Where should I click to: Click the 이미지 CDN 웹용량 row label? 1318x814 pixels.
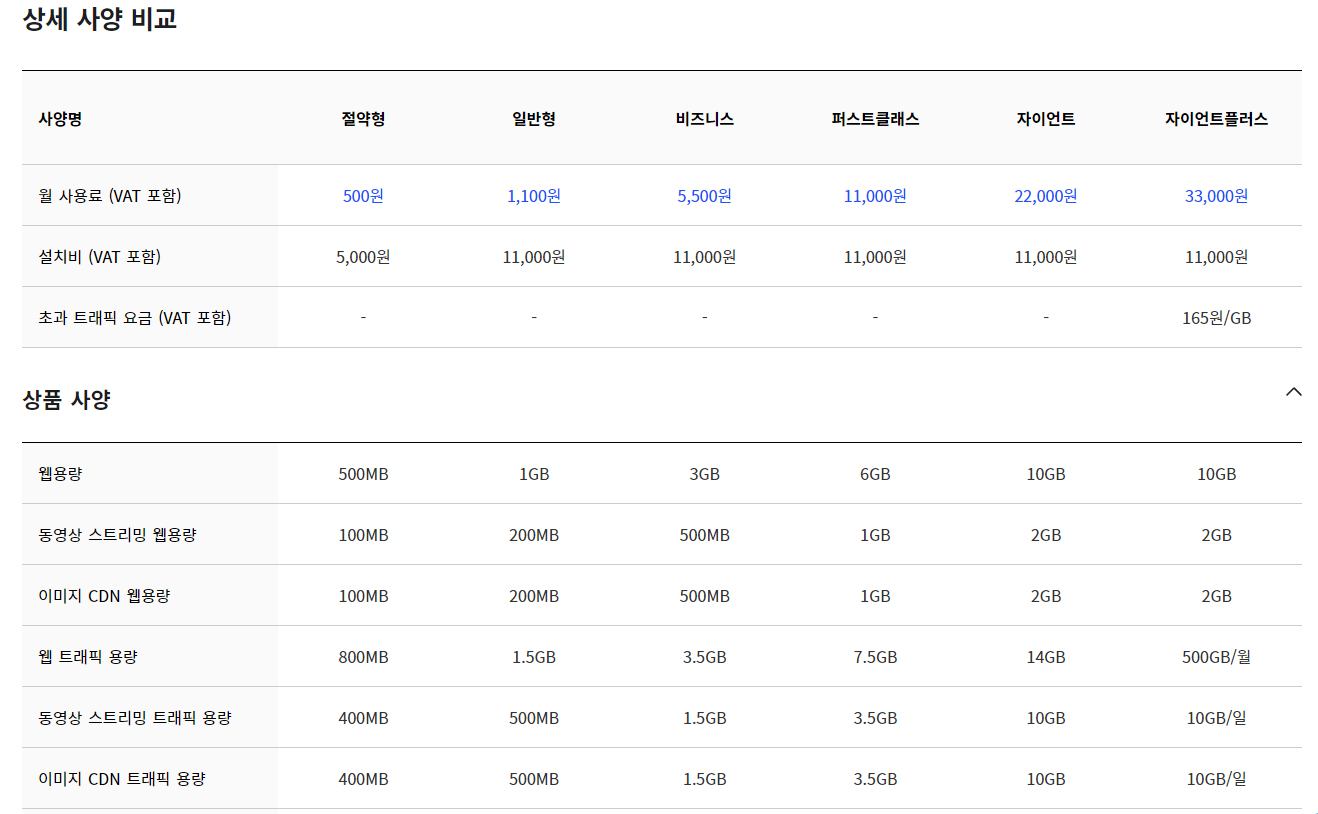pos(104,596)
